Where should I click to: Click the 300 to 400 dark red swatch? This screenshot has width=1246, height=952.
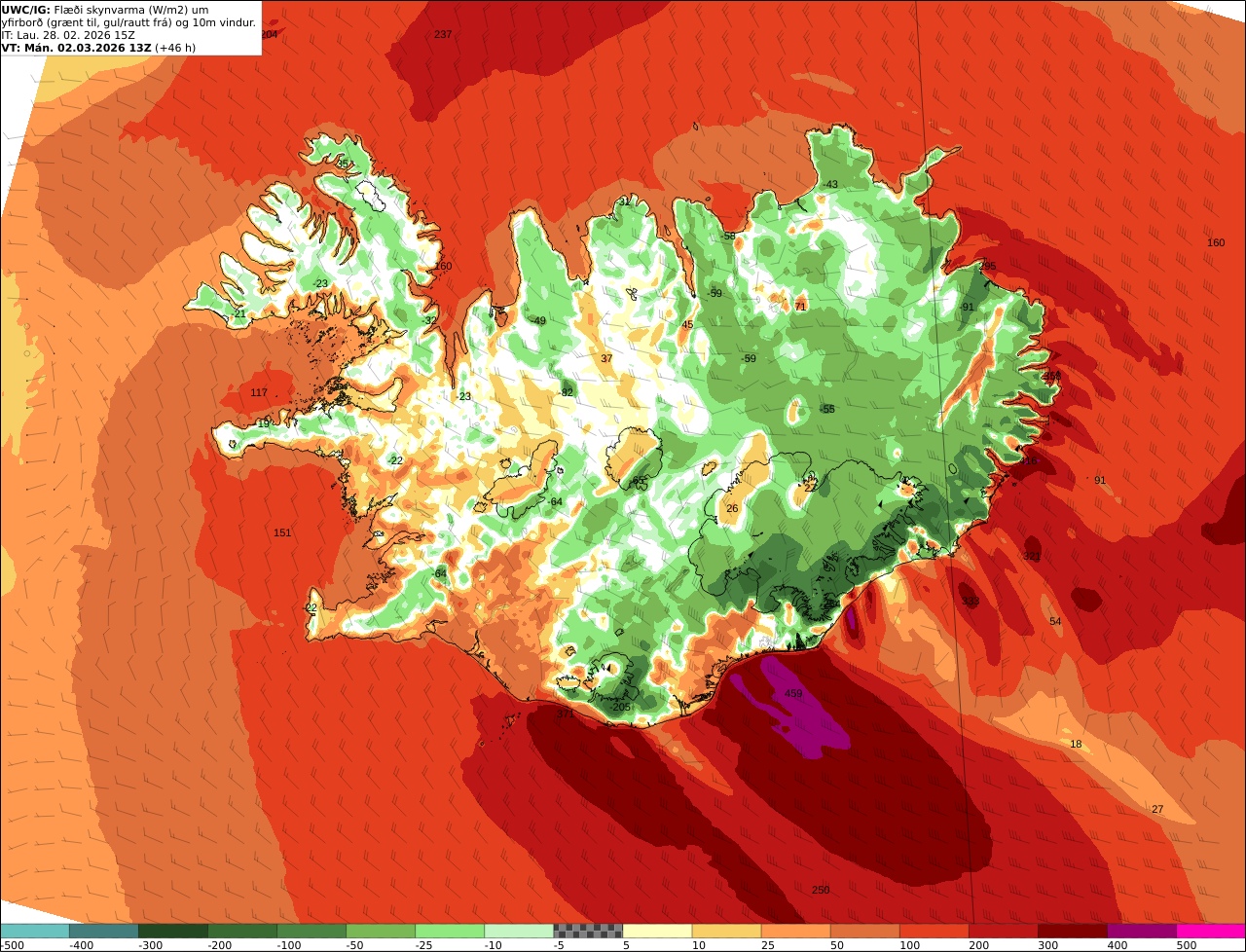point(1072,930)
